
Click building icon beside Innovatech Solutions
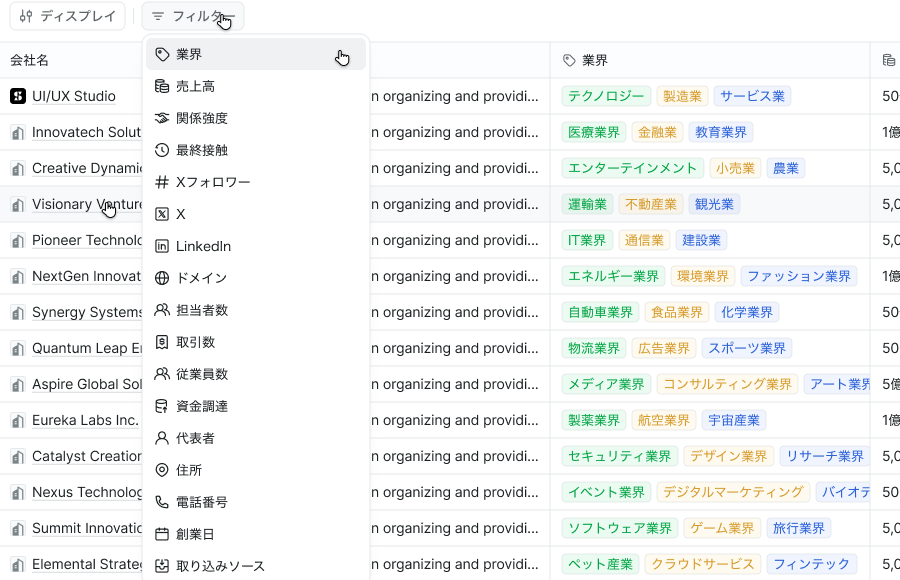[18, 133]
